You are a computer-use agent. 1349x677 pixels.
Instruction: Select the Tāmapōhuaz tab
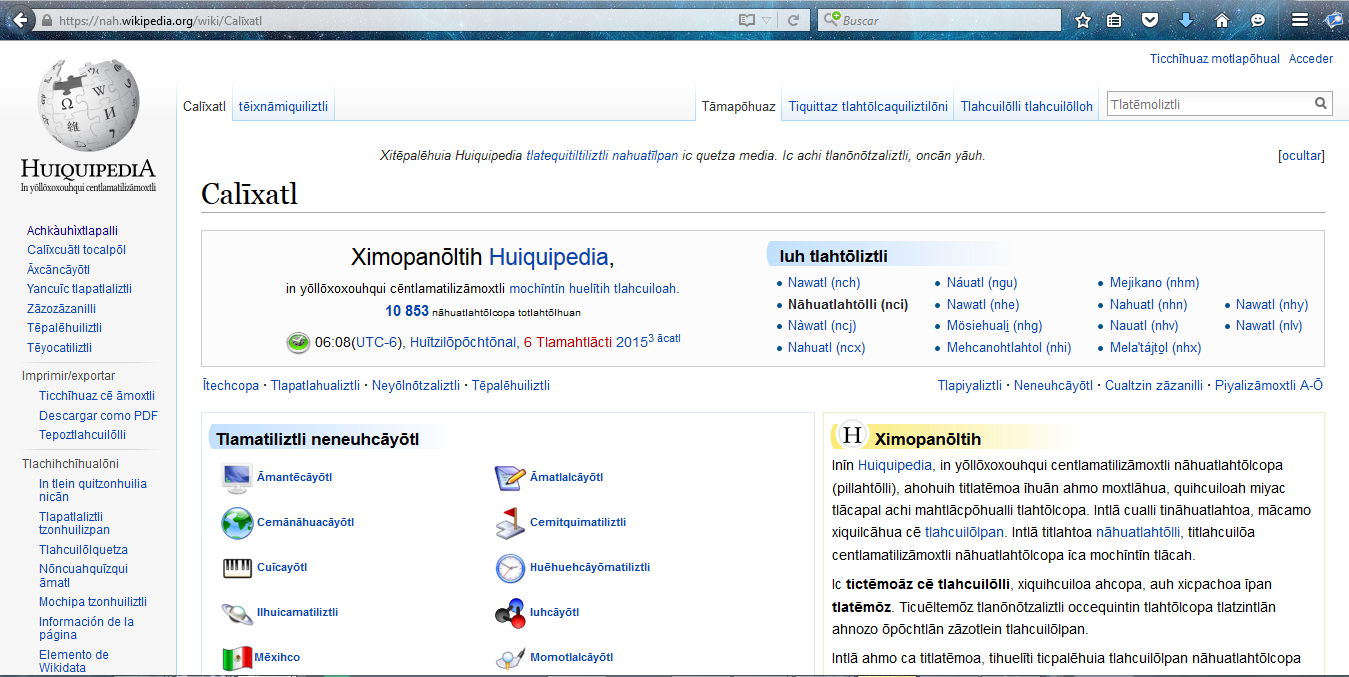pyautogui.click(x=738, y=106)
